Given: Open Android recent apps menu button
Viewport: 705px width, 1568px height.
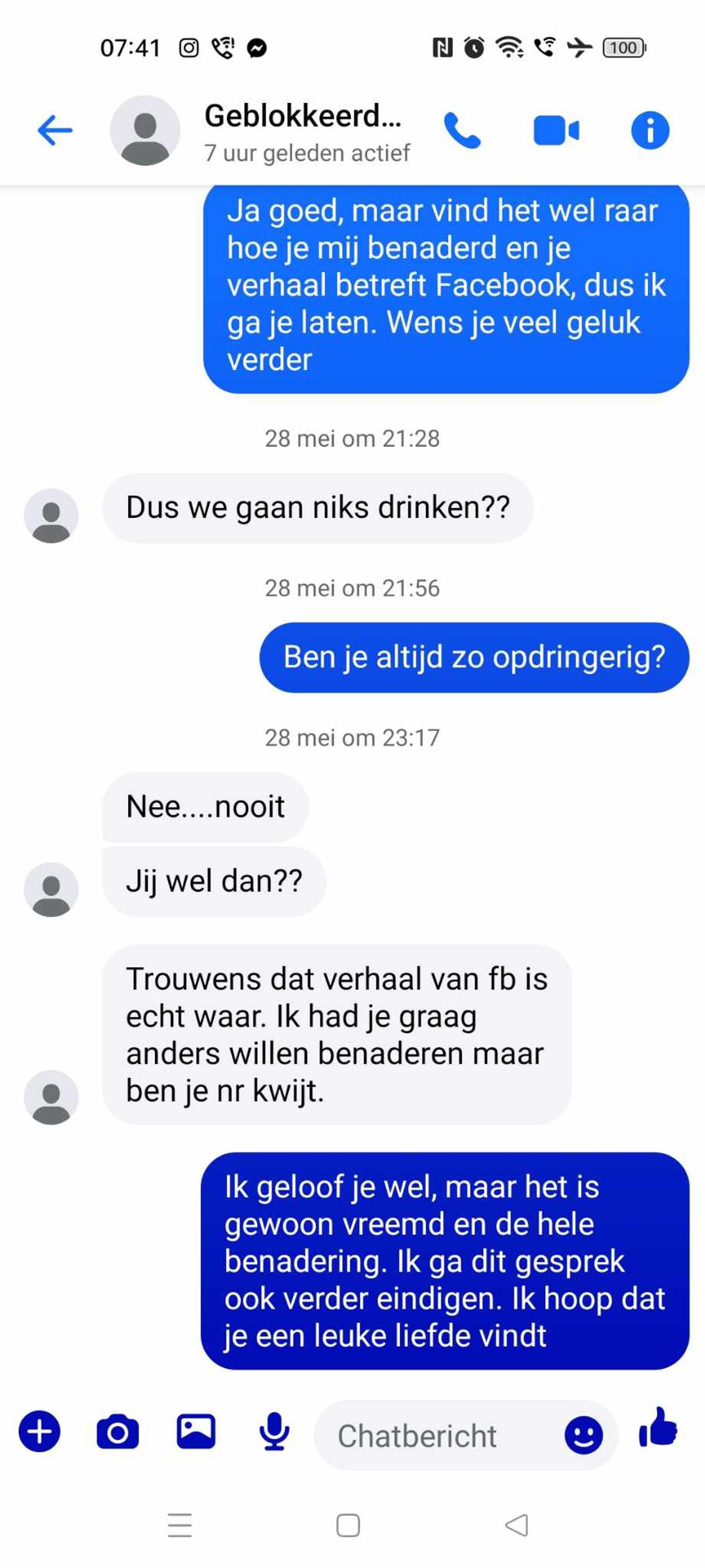Looking at the screenshot, I should click(179, 1525).
